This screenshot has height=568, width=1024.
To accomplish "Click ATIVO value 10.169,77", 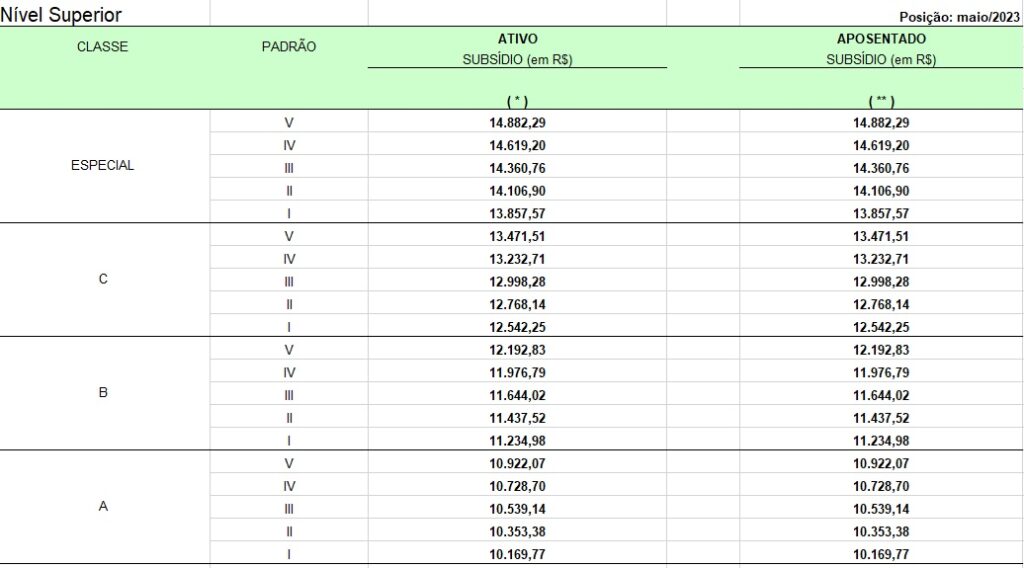I will point(517,554).
